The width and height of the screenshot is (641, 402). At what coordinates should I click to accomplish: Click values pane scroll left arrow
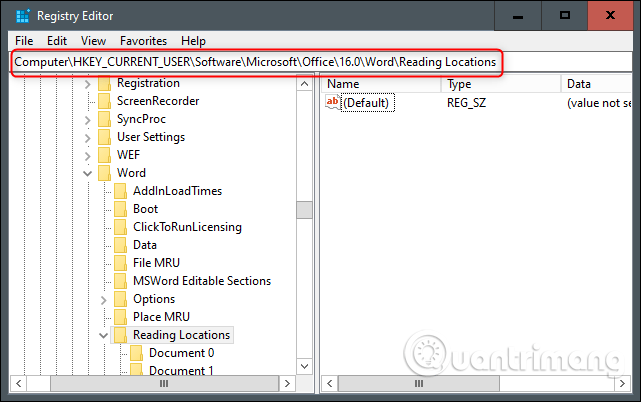pos(329,384)
